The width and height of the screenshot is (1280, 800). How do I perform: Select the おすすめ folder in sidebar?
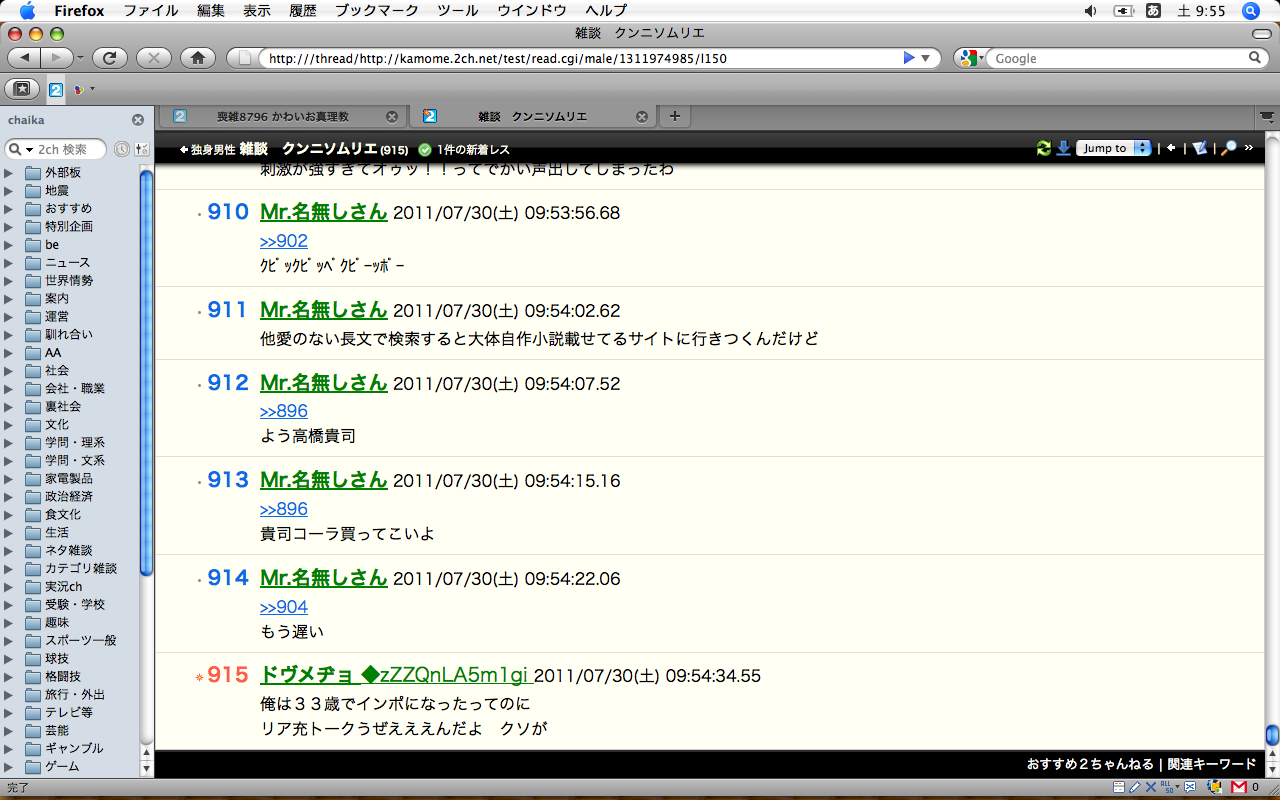click(68, 208)
